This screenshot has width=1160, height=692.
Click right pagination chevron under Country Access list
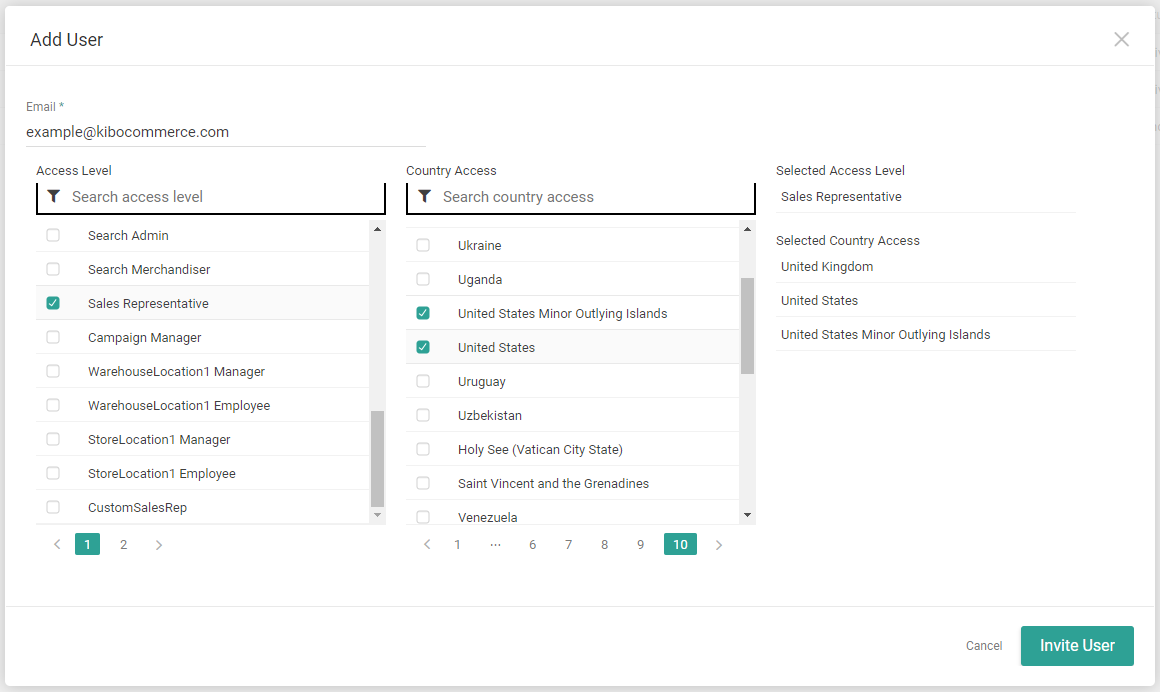[718, 544]
